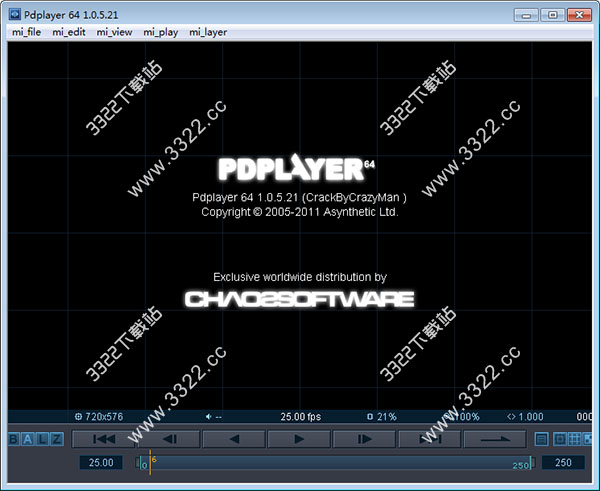600x491 pixels.
Task: Click the 1.000 aspect ratio readout
Action: (x=525, y=416)
